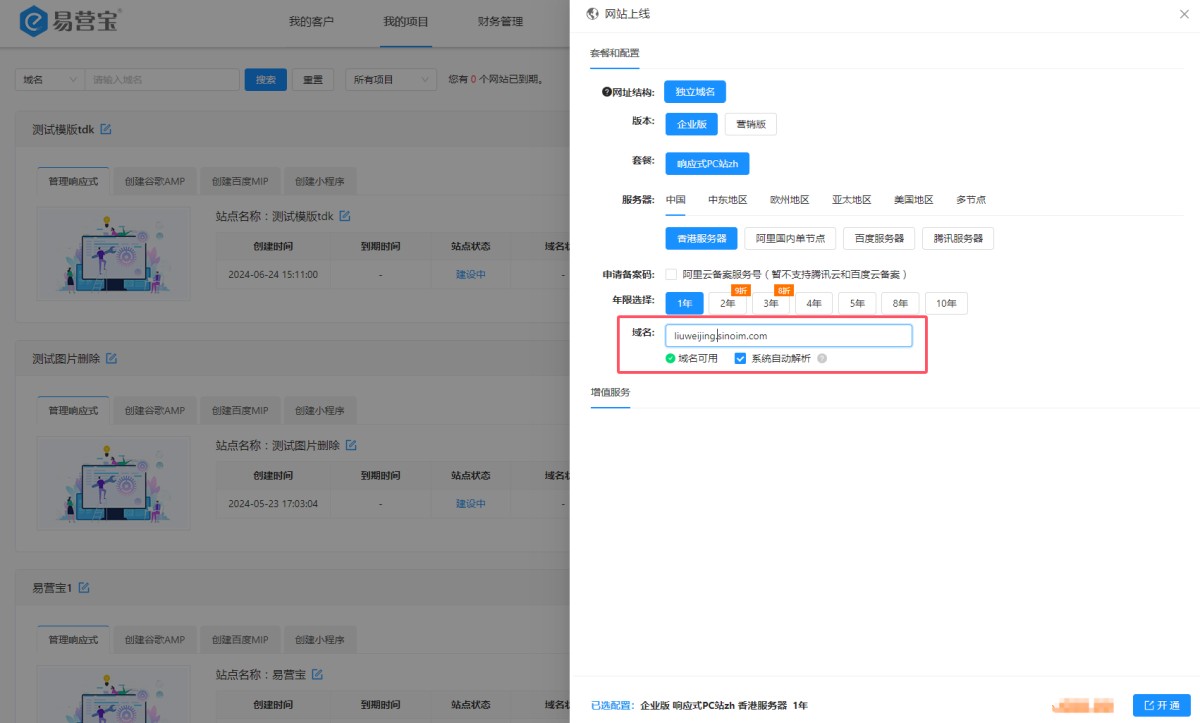
Task: Close the 网站上线 panel
Action: [1185, 14]
